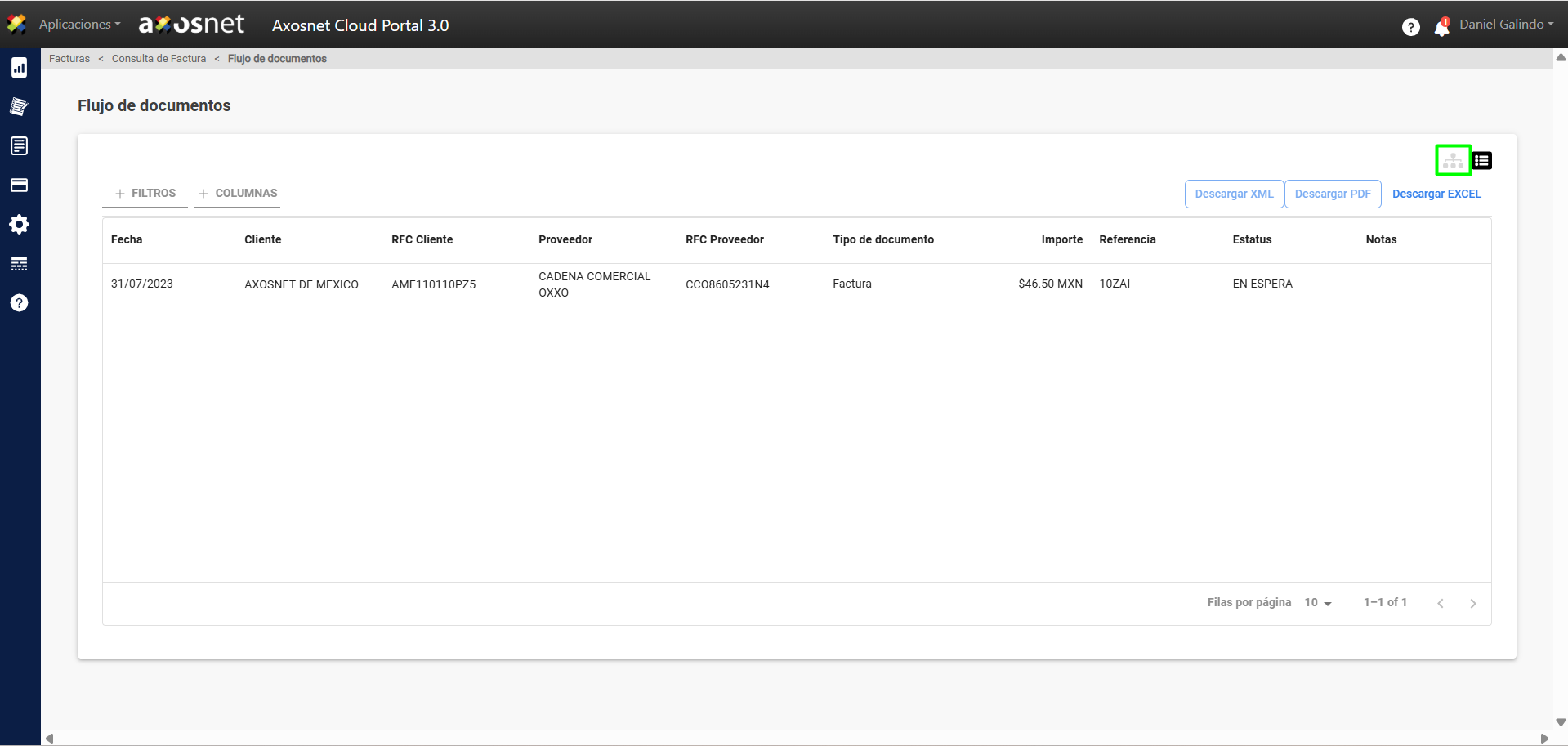Click Flujo de documentos breadcrumb
Image resolution: width=1568 pixels, height=746 pixels.
point(277,59)
